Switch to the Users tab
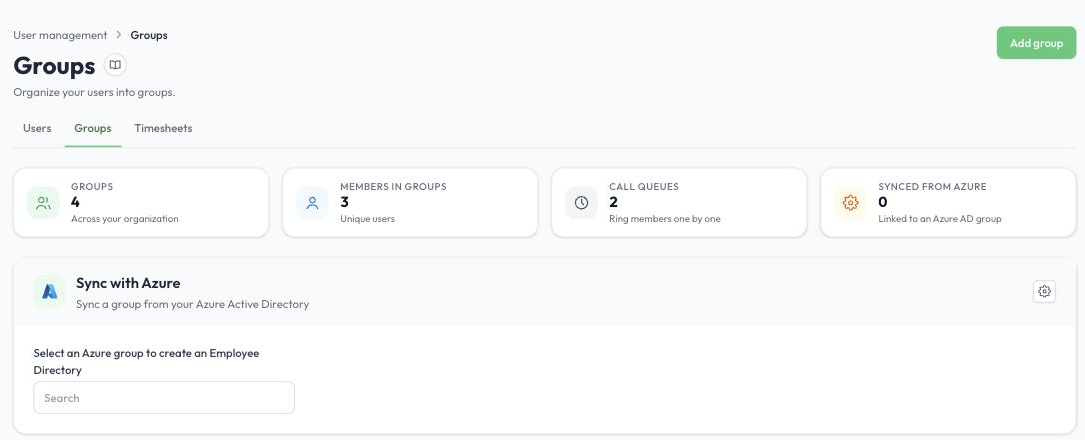1085x440 pixels. [37, 128]
